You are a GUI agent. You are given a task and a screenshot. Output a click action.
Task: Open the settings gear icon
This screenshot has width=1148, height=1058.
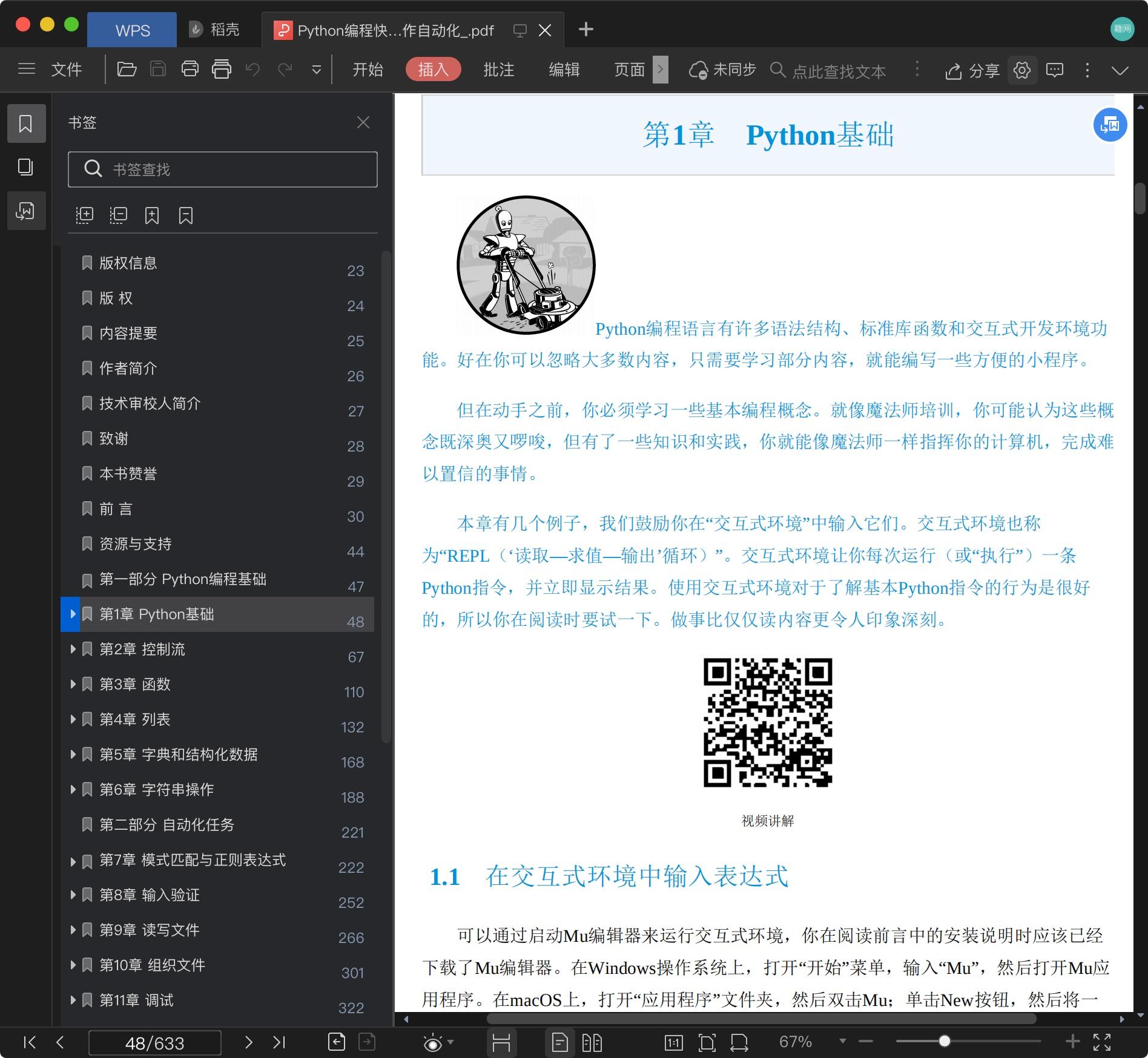click(1022, 70)
